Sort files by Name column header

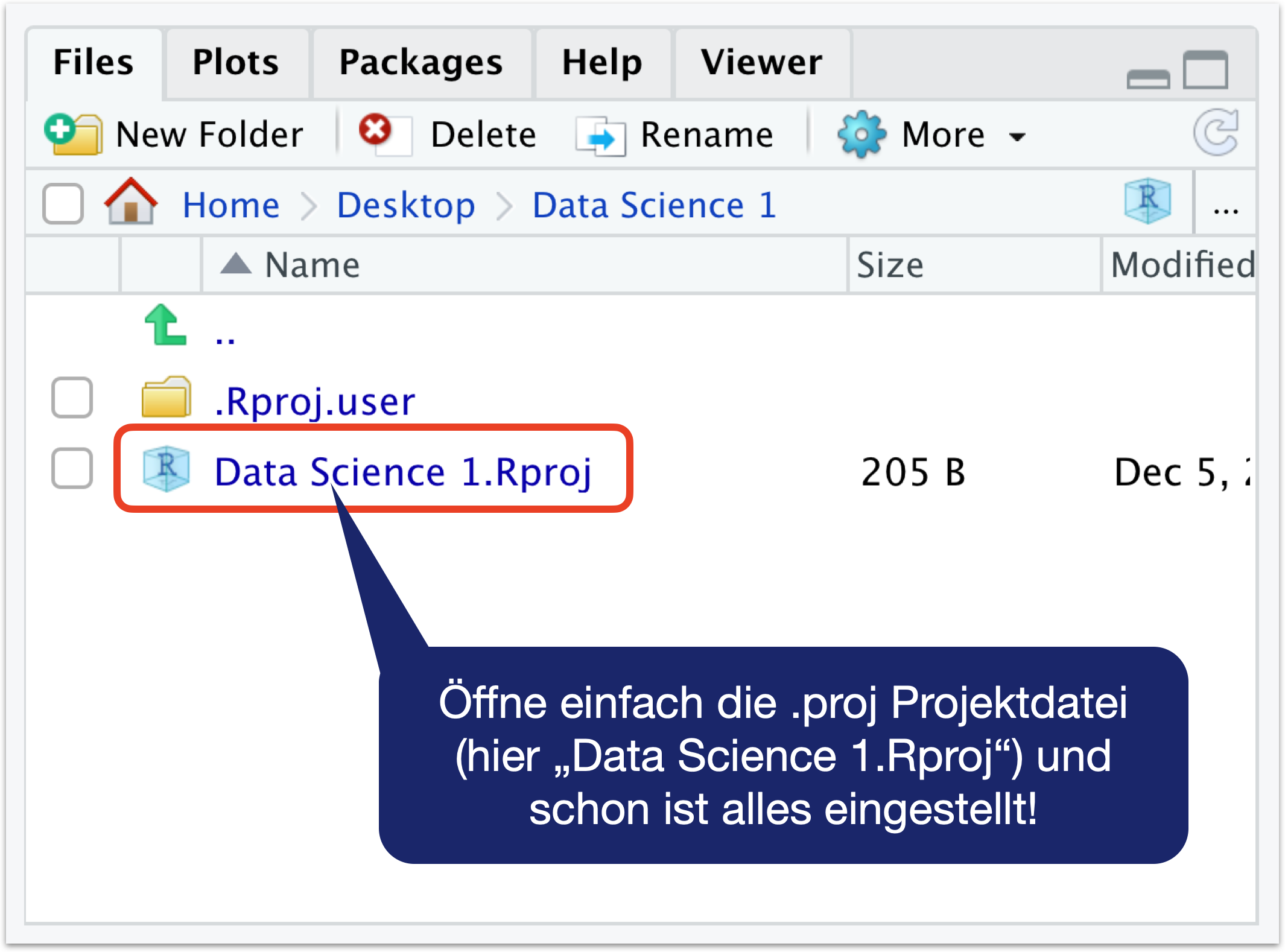click(x=312, y=265)
